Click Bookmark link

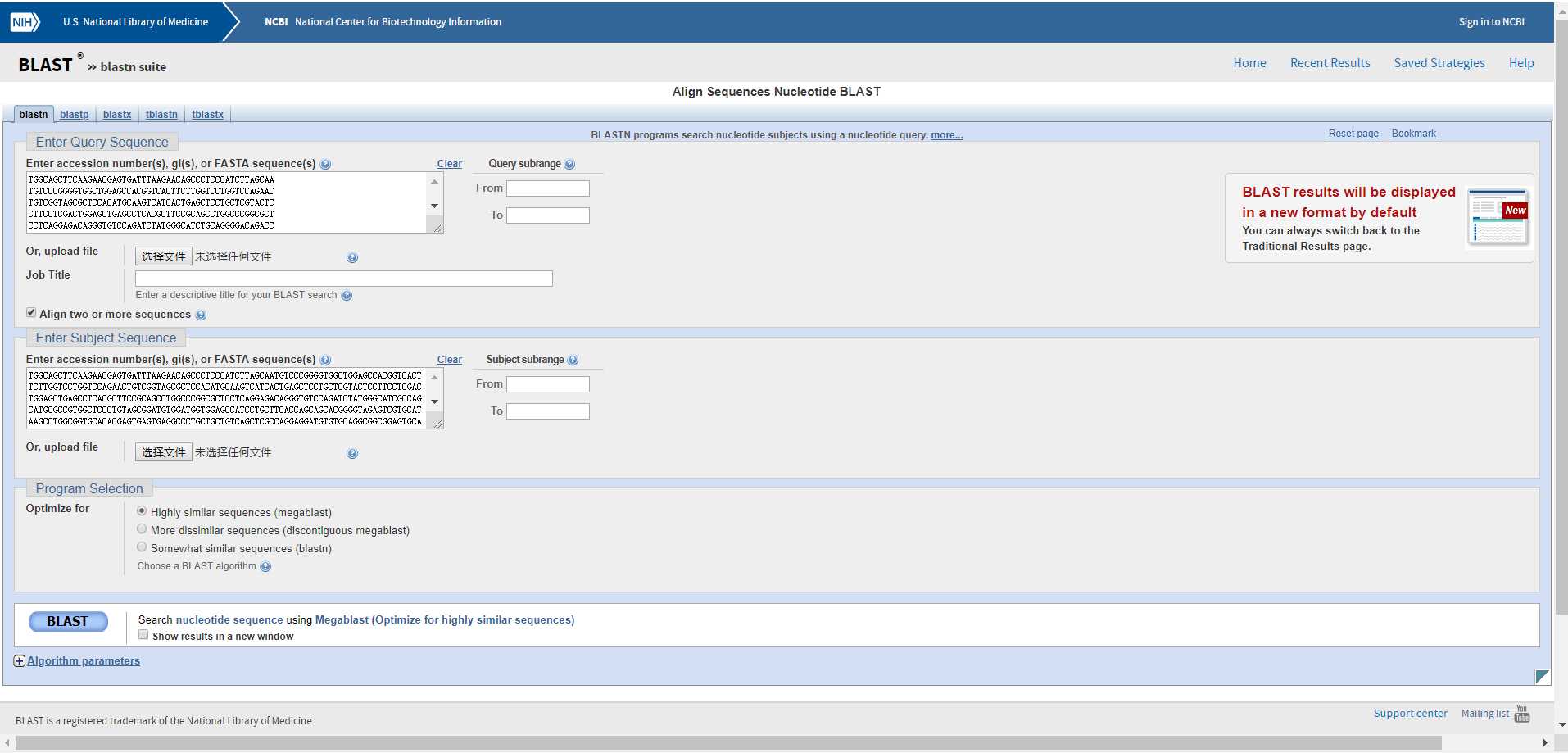pyautogui.click(x=1414, y=134)
